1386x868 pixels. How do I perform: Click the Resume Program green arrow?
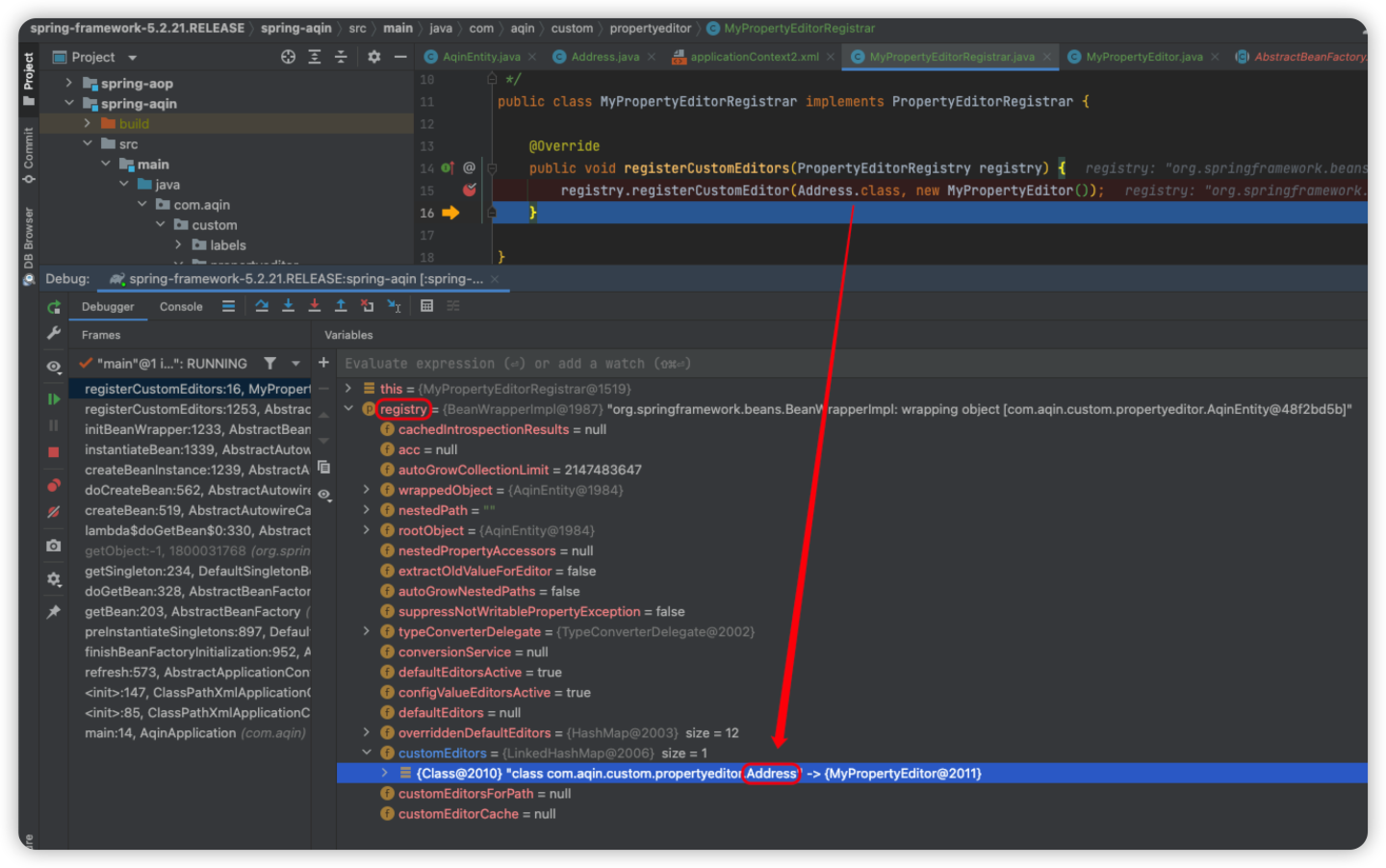(54, 398)
